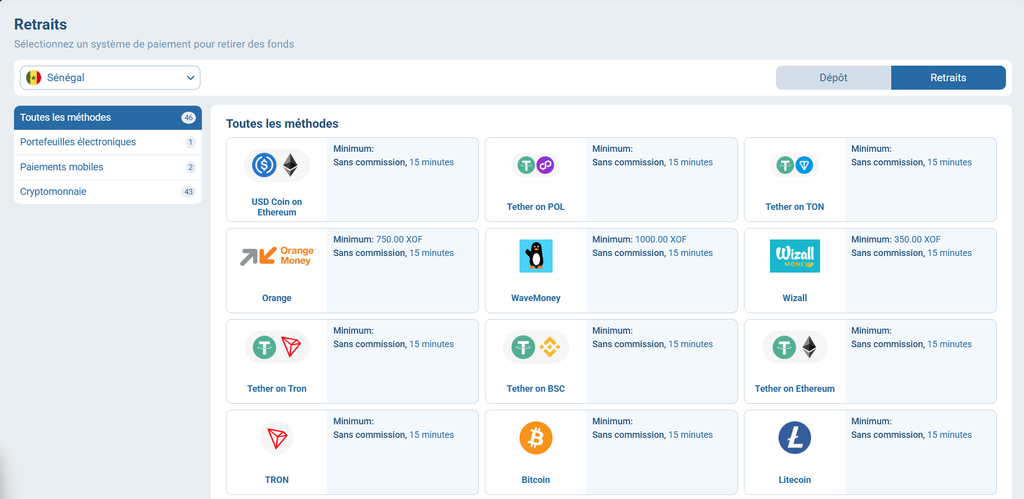Click Minimum label in Tether on BSC card
The image size is (1024, 499).
pos(613,330)
